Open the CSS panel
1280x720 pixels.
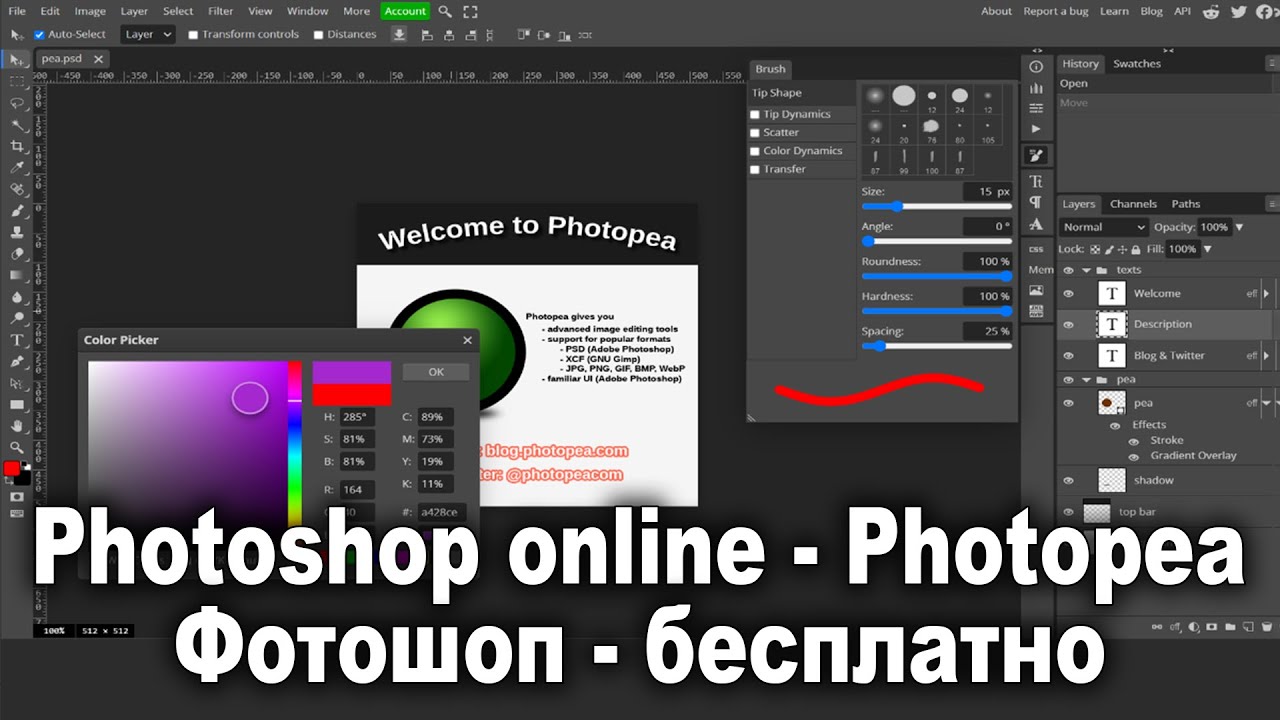(x=1036, y=249)
